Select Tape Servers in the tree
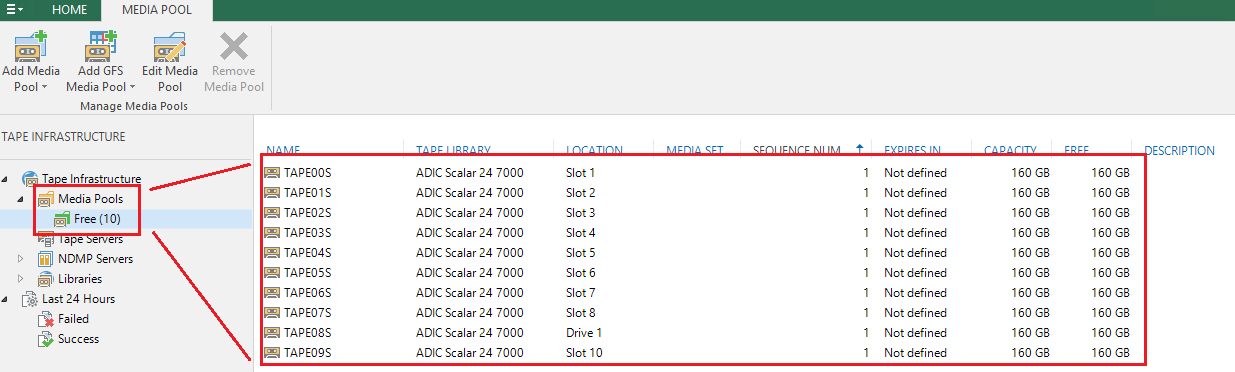Screen dimensions: 1235x372 [91, 239]
